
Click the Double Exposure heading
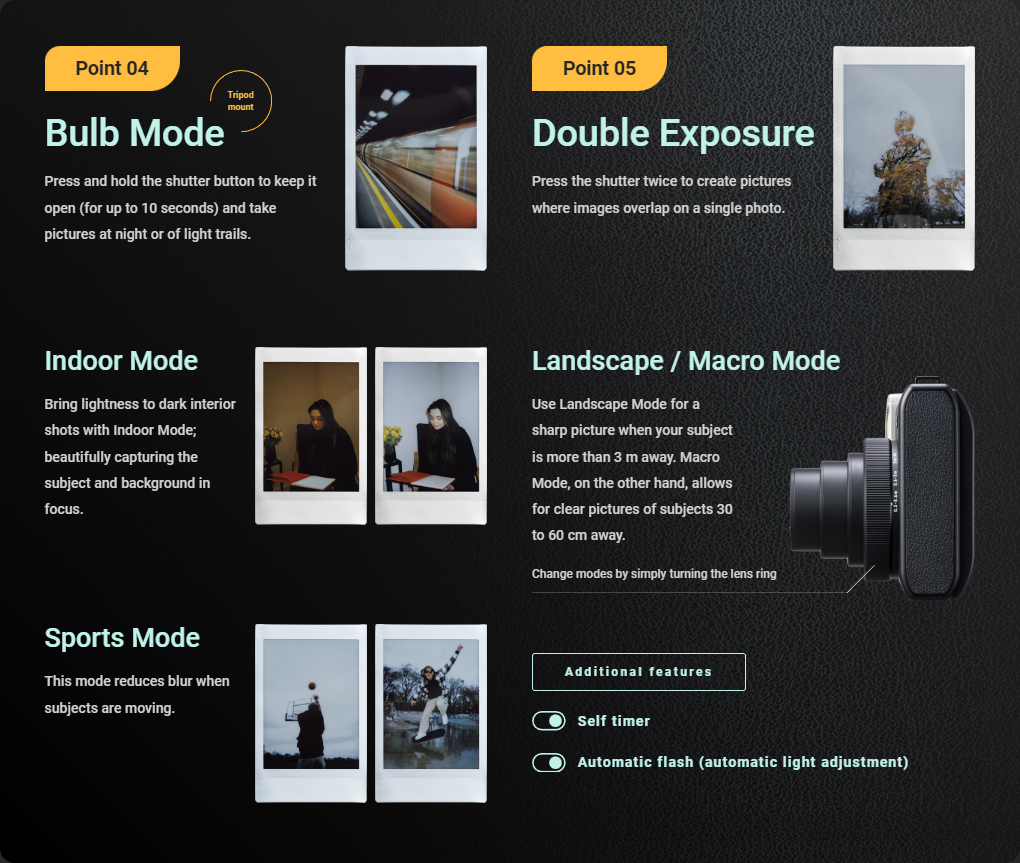coord(673,133)
